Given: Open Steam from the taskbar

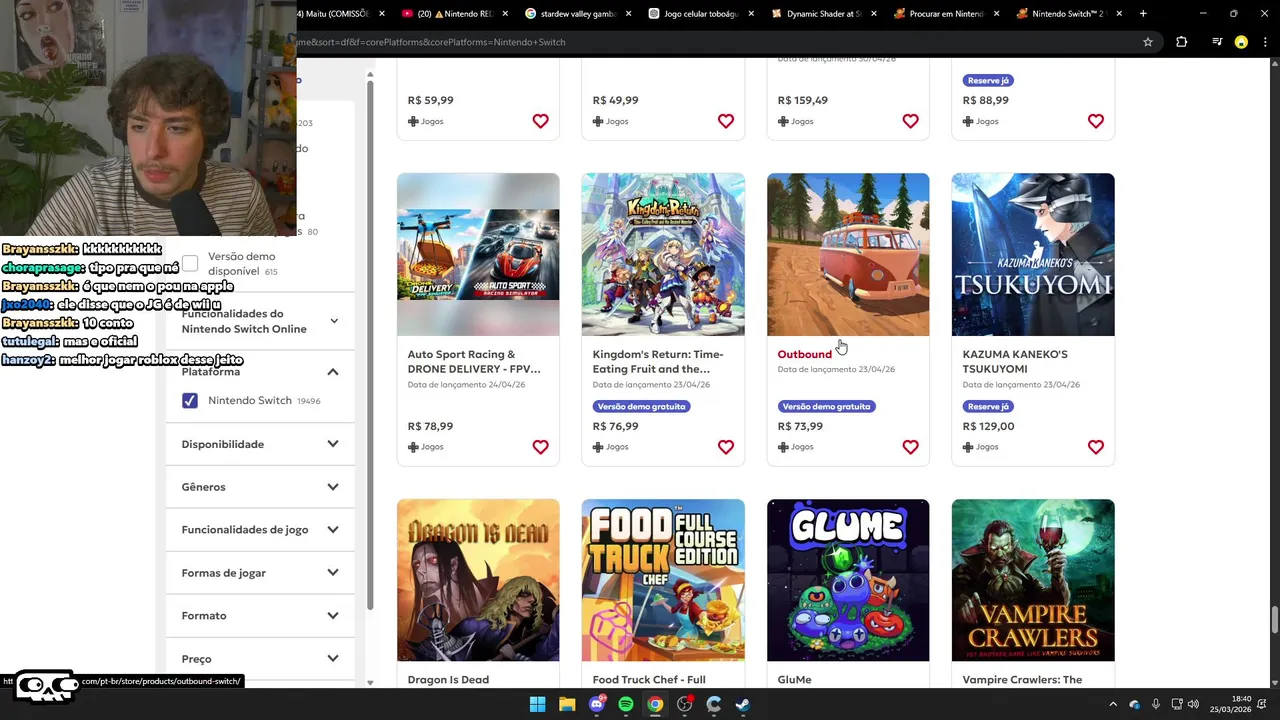Looking at the screenshot, I should point(743,704).
